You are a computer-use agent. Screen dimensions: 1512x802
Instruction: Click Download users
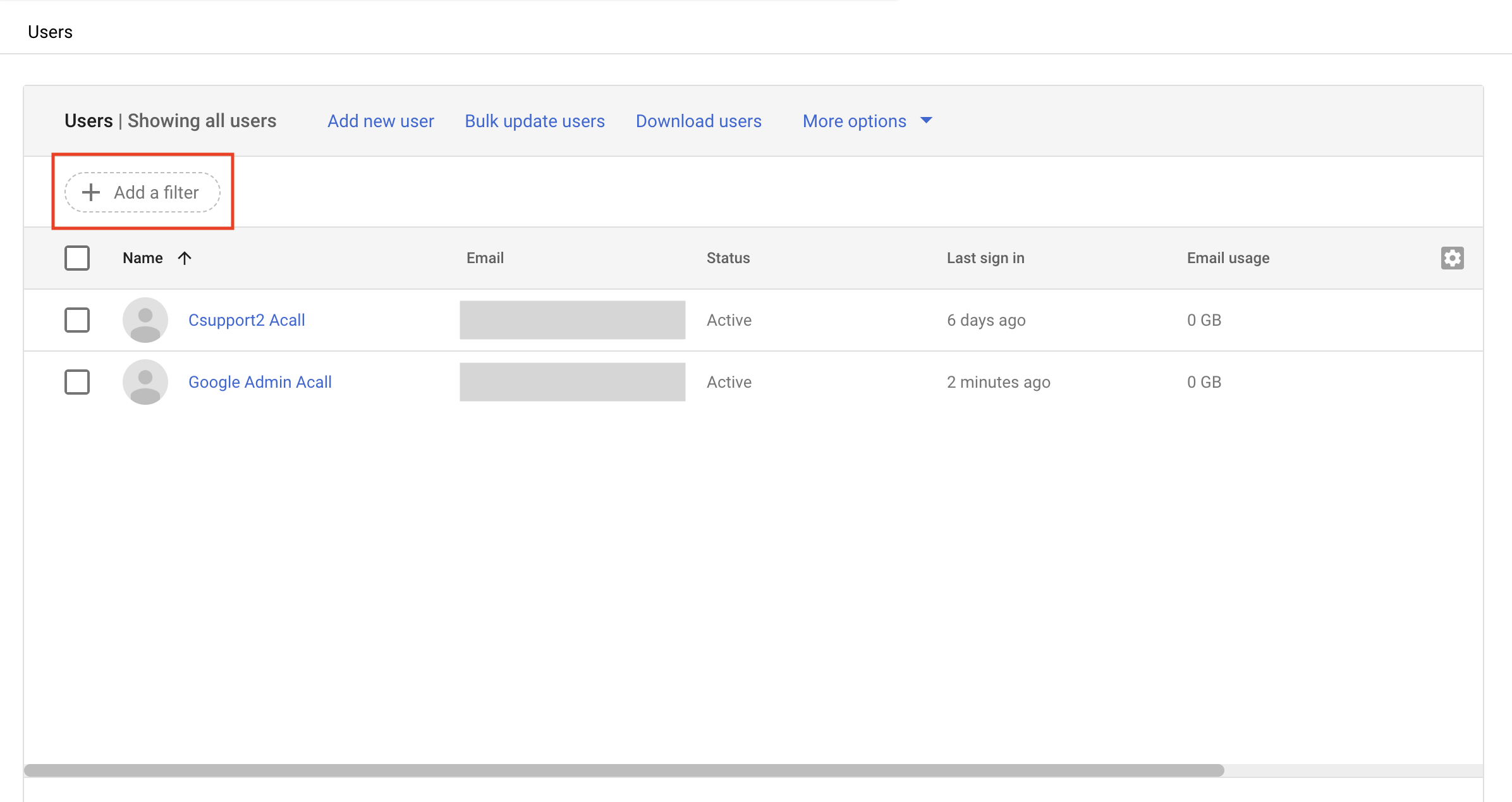pos(698,121)
